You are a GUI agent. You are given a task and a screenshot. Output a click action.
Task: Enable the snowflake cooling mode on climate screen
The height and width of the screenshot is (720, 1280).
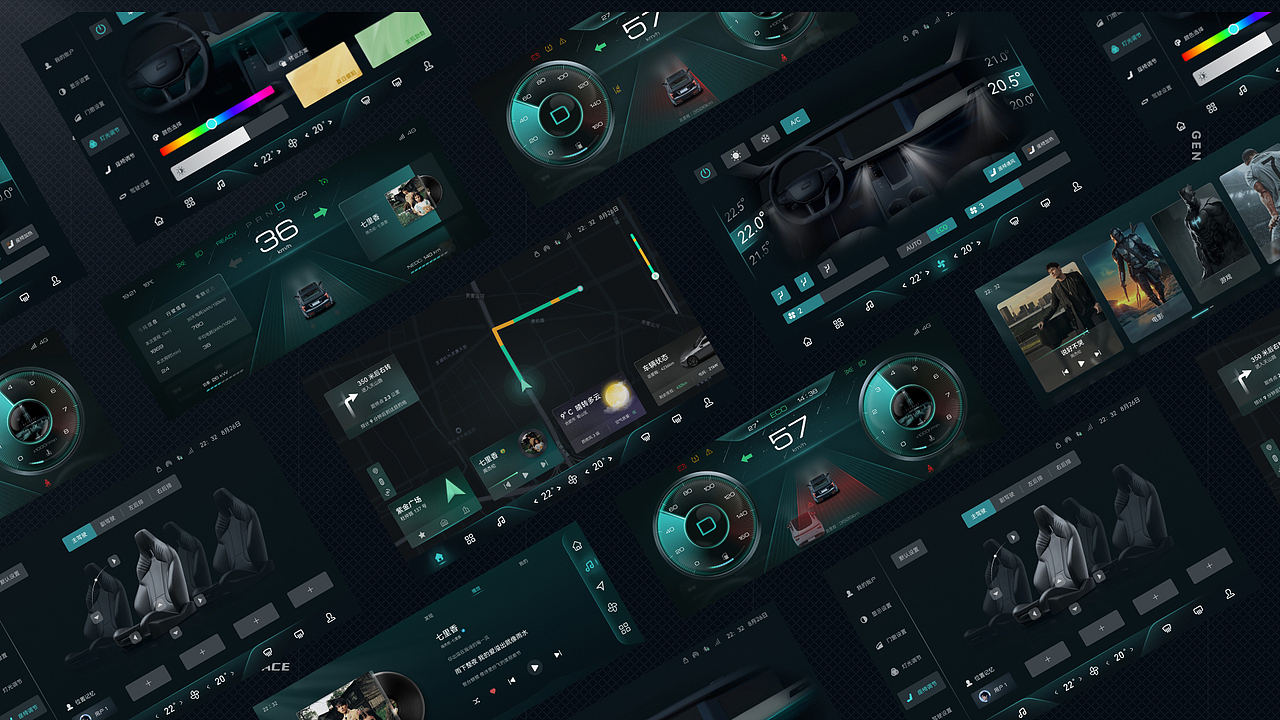(766, 137)
